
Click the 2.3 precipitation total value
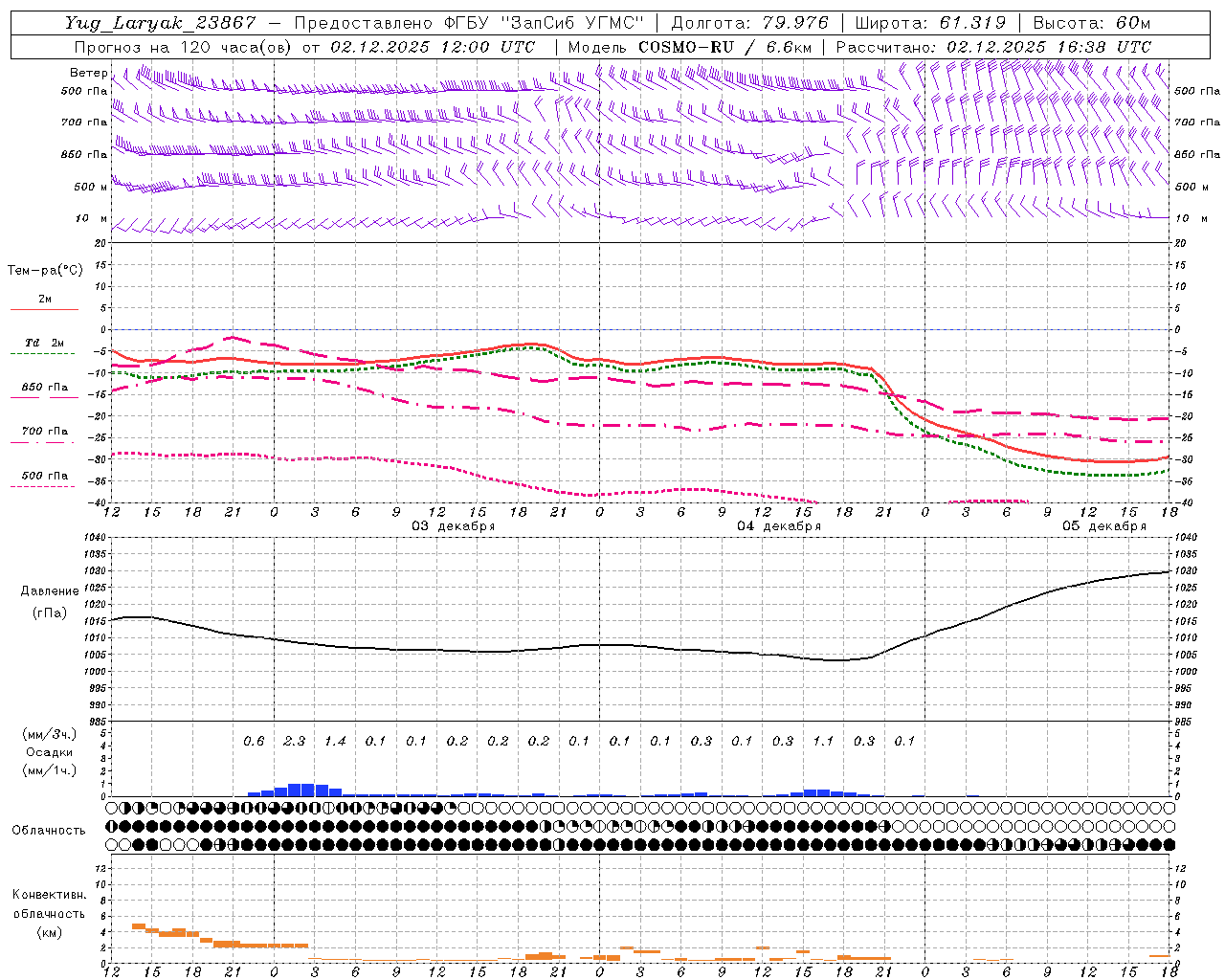pos(294,741)
